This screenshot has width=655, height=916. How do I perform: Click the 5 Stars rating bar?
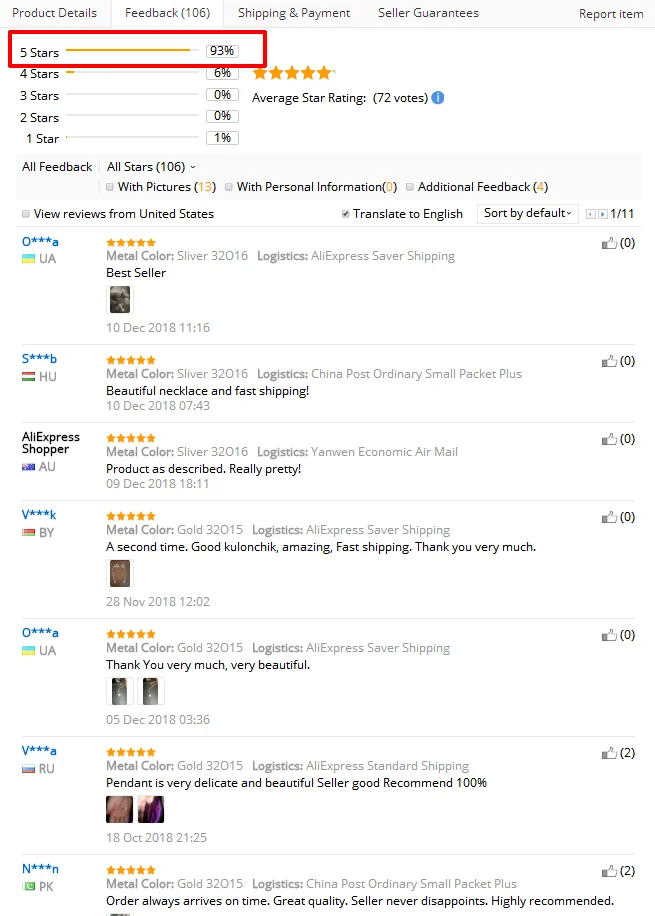[128, 51]
